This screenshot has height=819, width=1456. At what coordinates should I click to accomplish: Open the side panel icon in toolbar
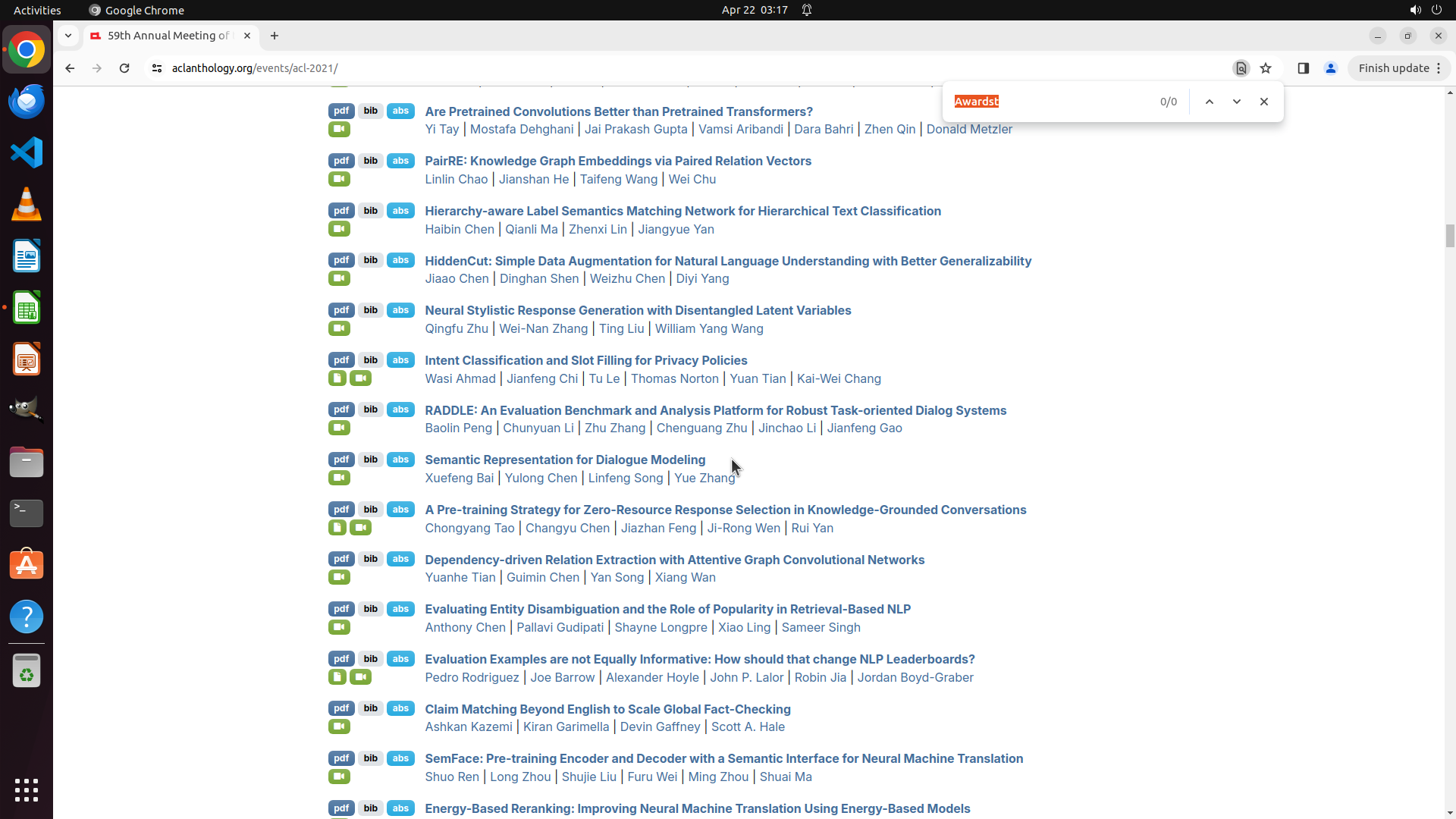pyautogui.click(x=1303, y=68)
